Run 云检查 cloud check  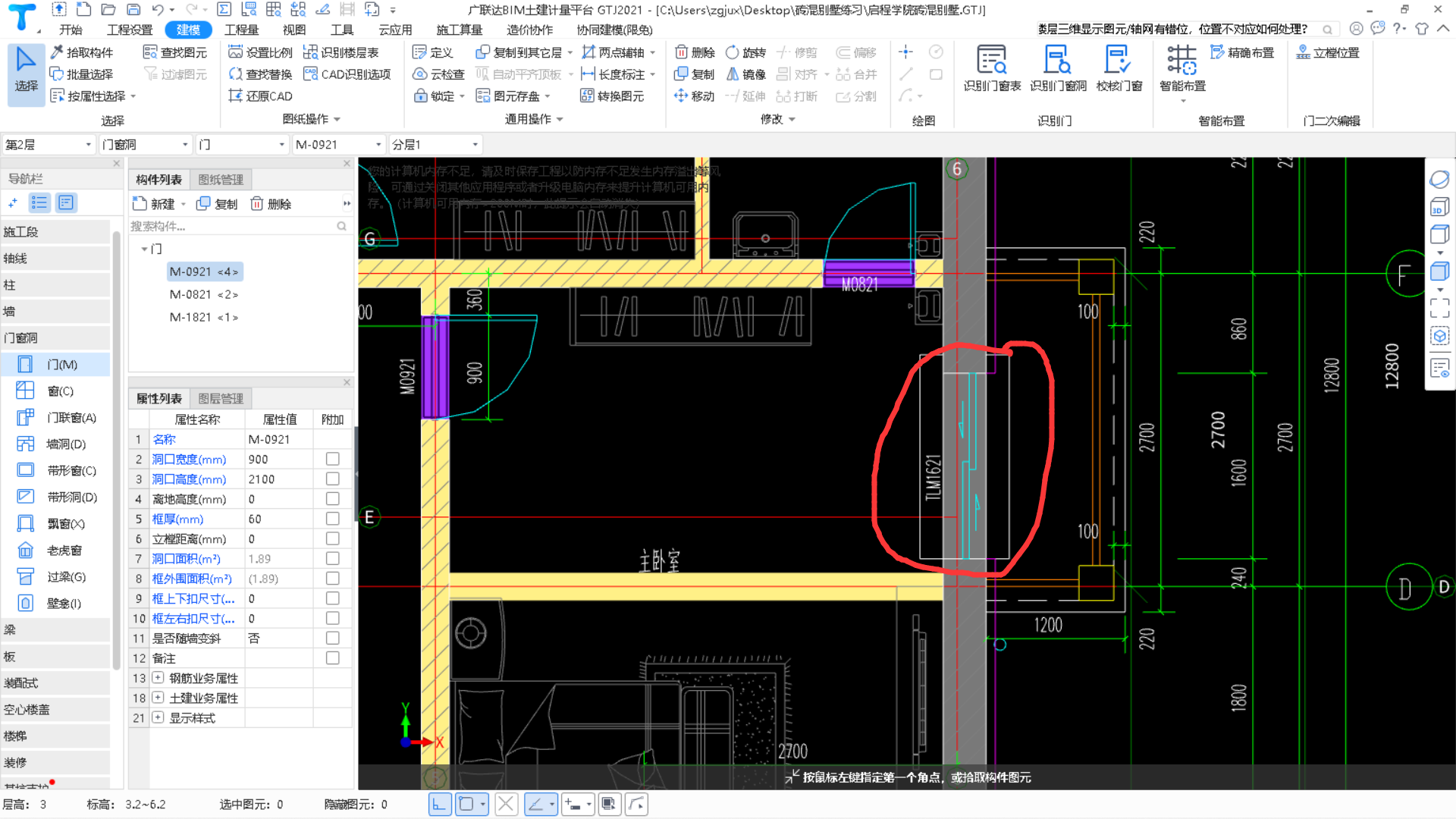tap(438, 74)
